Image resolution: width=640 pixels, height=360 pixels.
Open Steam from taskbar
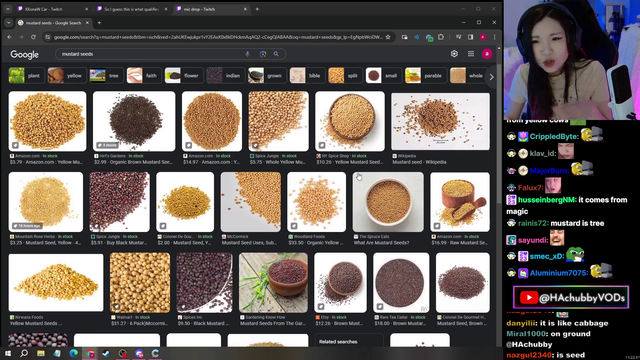click(106, 353)
